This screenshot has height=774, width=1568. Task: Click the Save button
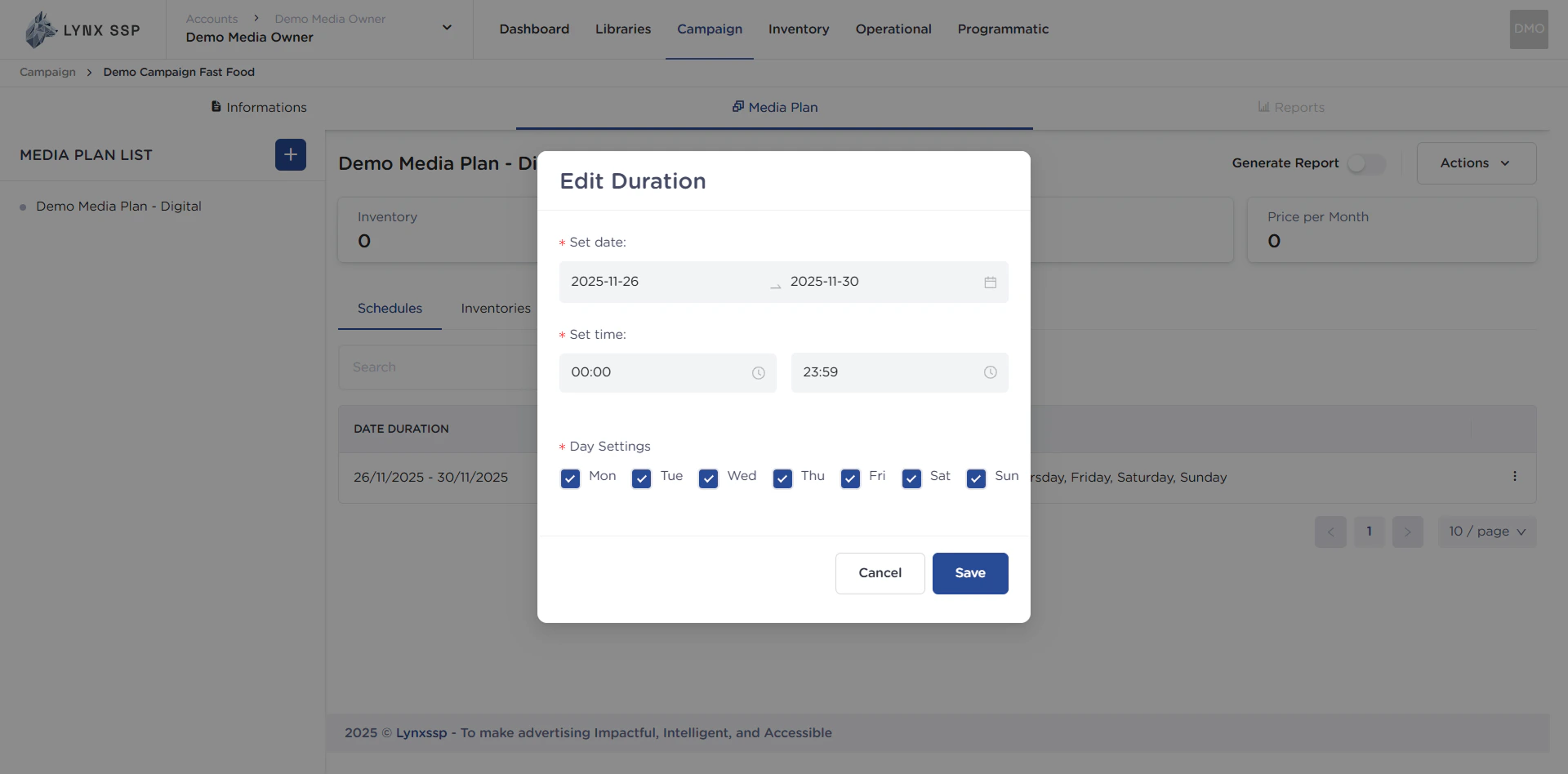point(969,573)
